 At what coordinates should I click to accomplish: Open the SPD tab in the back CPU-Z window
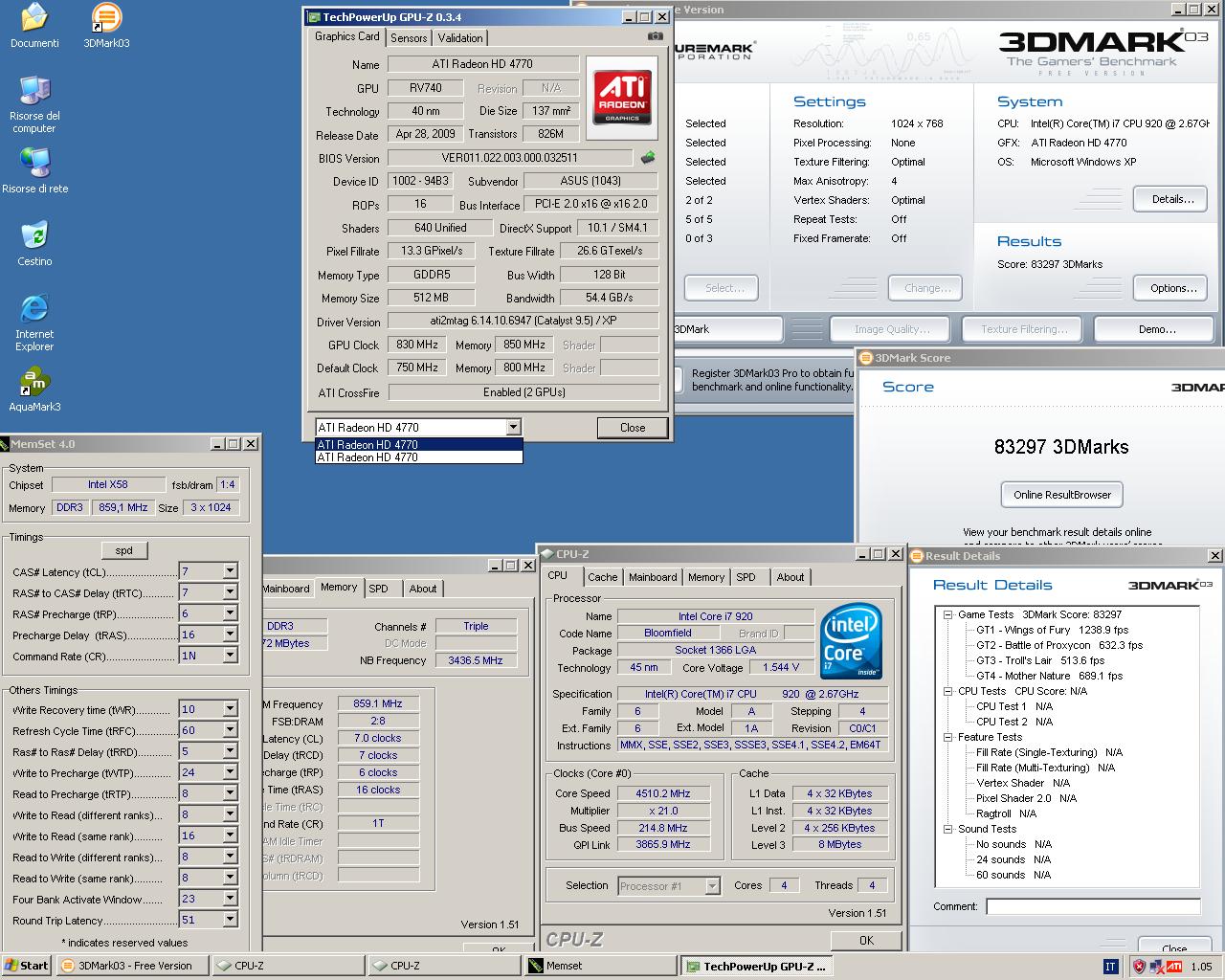click(x=379, y=589)
